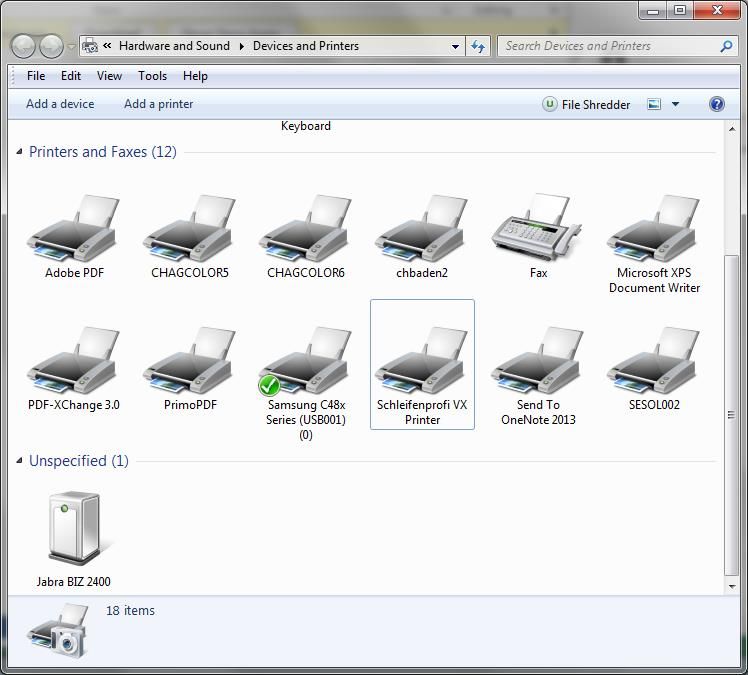Open the address bar history dropdown

tap(455, 47)
